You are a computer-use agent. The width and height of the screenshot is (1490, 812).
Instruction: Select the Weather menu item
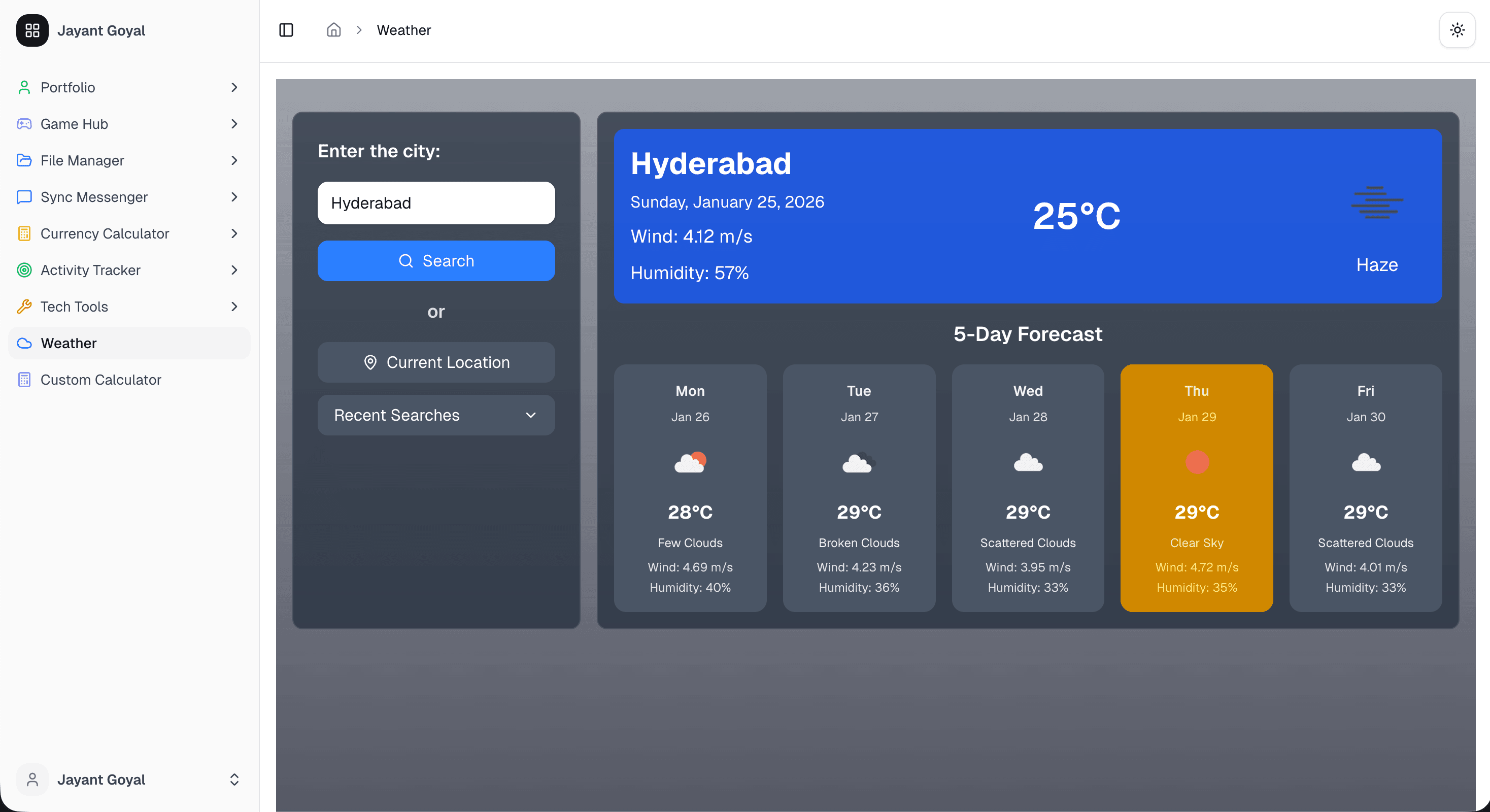[x=129, y=343]
